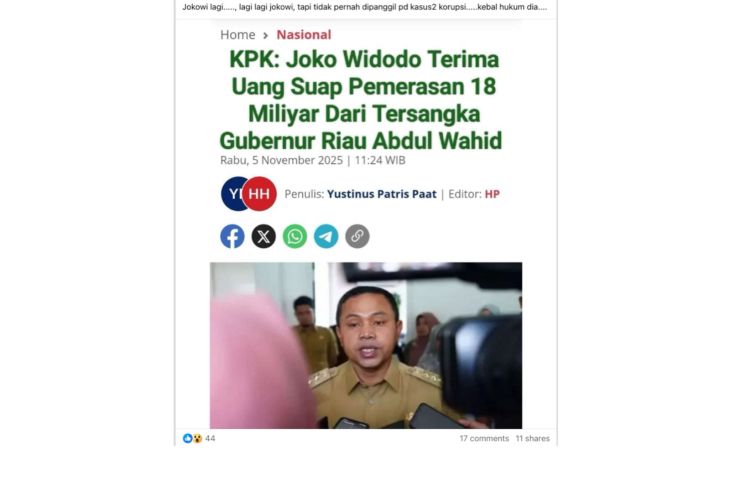Screen dimensions: 730x487
Task: Open author Yustinus Patris Paat profile
Action: pyautogui.click(x=381, y=194)
